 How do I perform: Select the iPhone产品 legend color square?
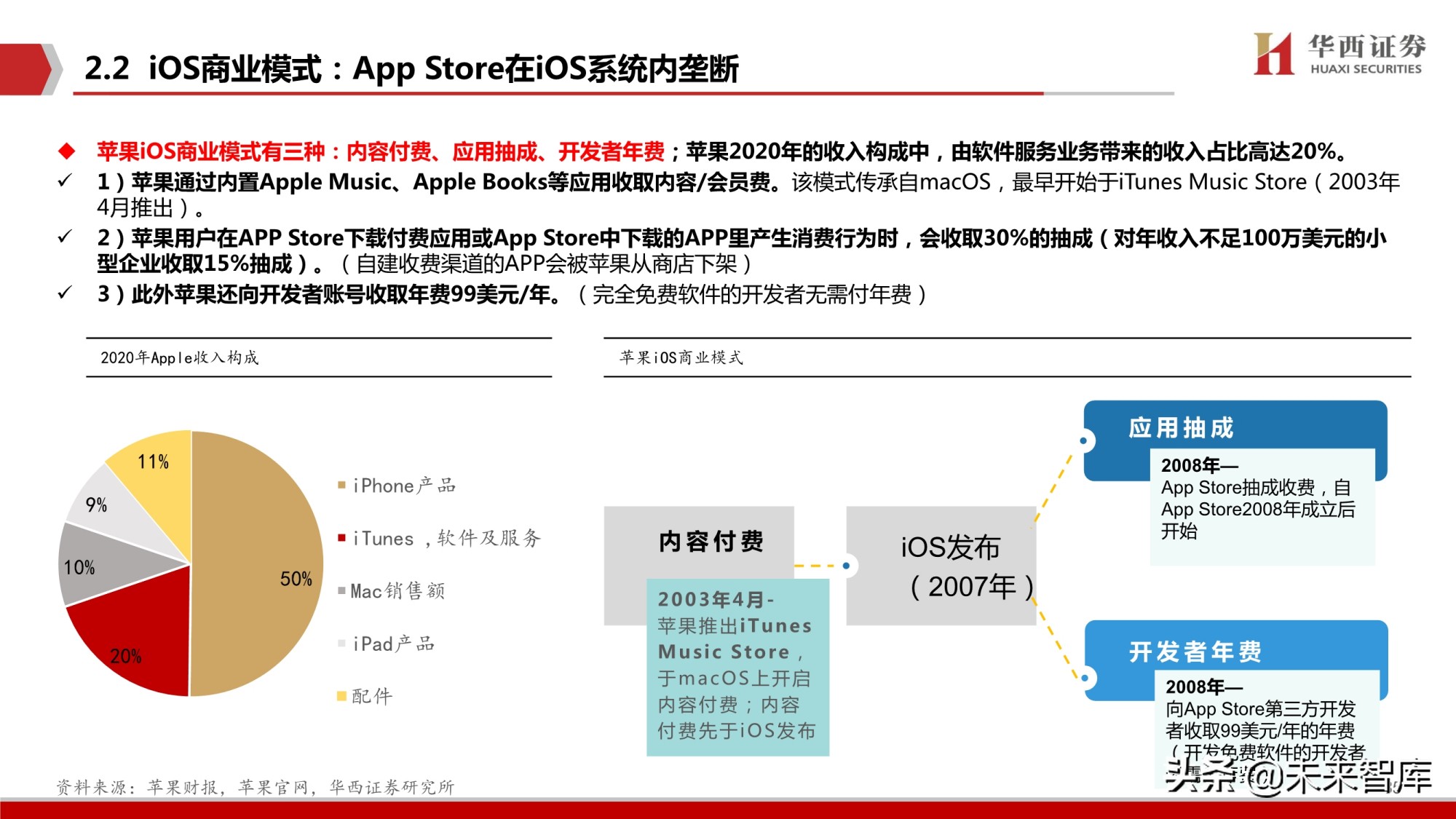(x=341, y=485)
